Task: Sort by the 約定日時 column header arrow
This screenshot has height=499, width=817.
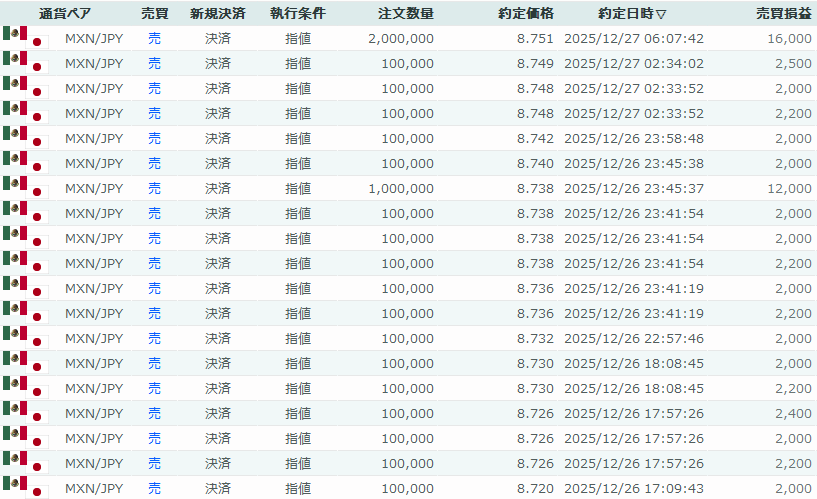Action: point(661,14)
